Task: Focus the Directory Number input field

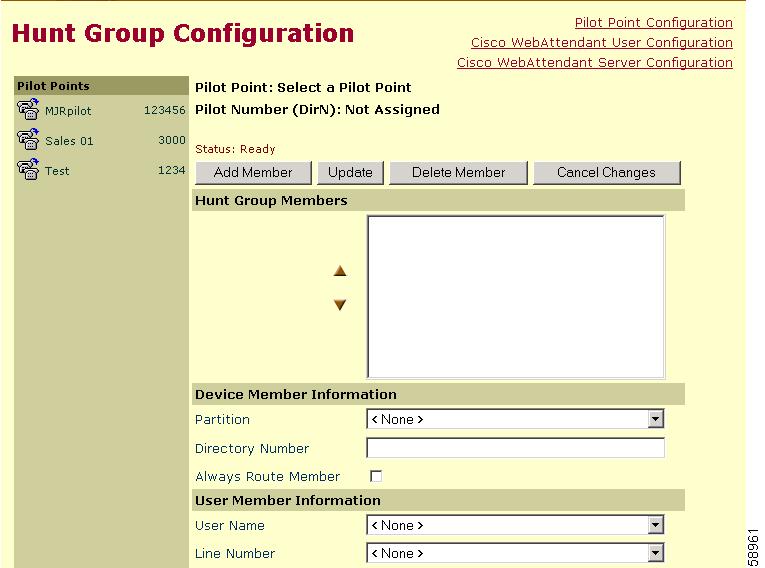Action: (516, 448)
